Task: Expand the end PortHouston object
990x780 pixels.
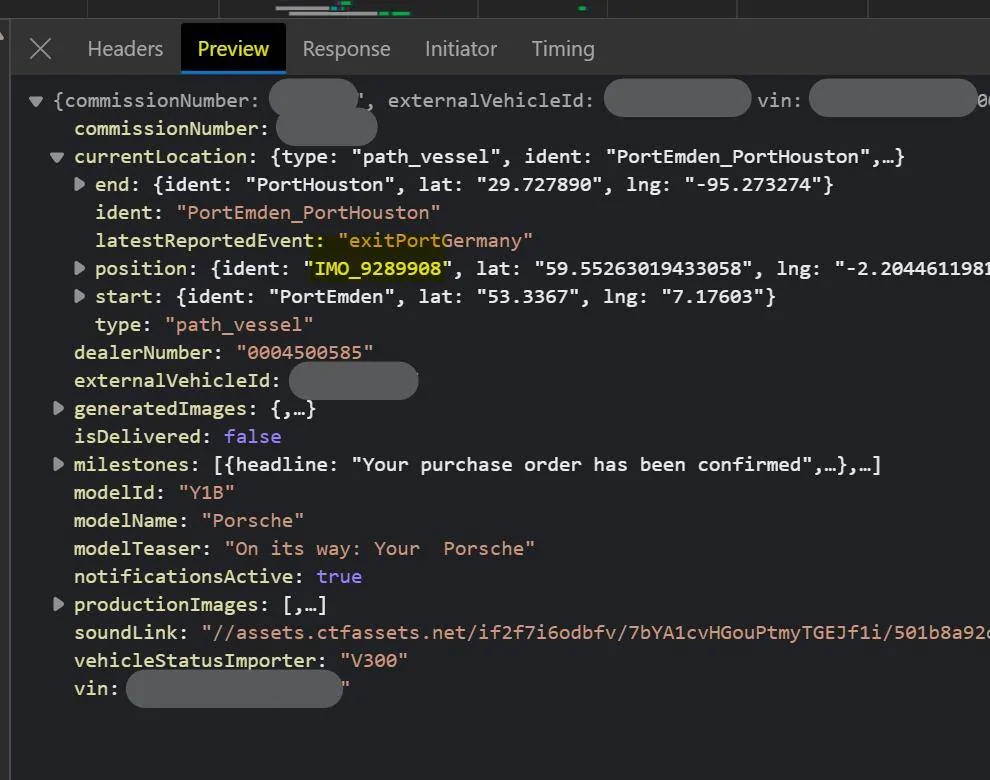Action: pos(80,184)
